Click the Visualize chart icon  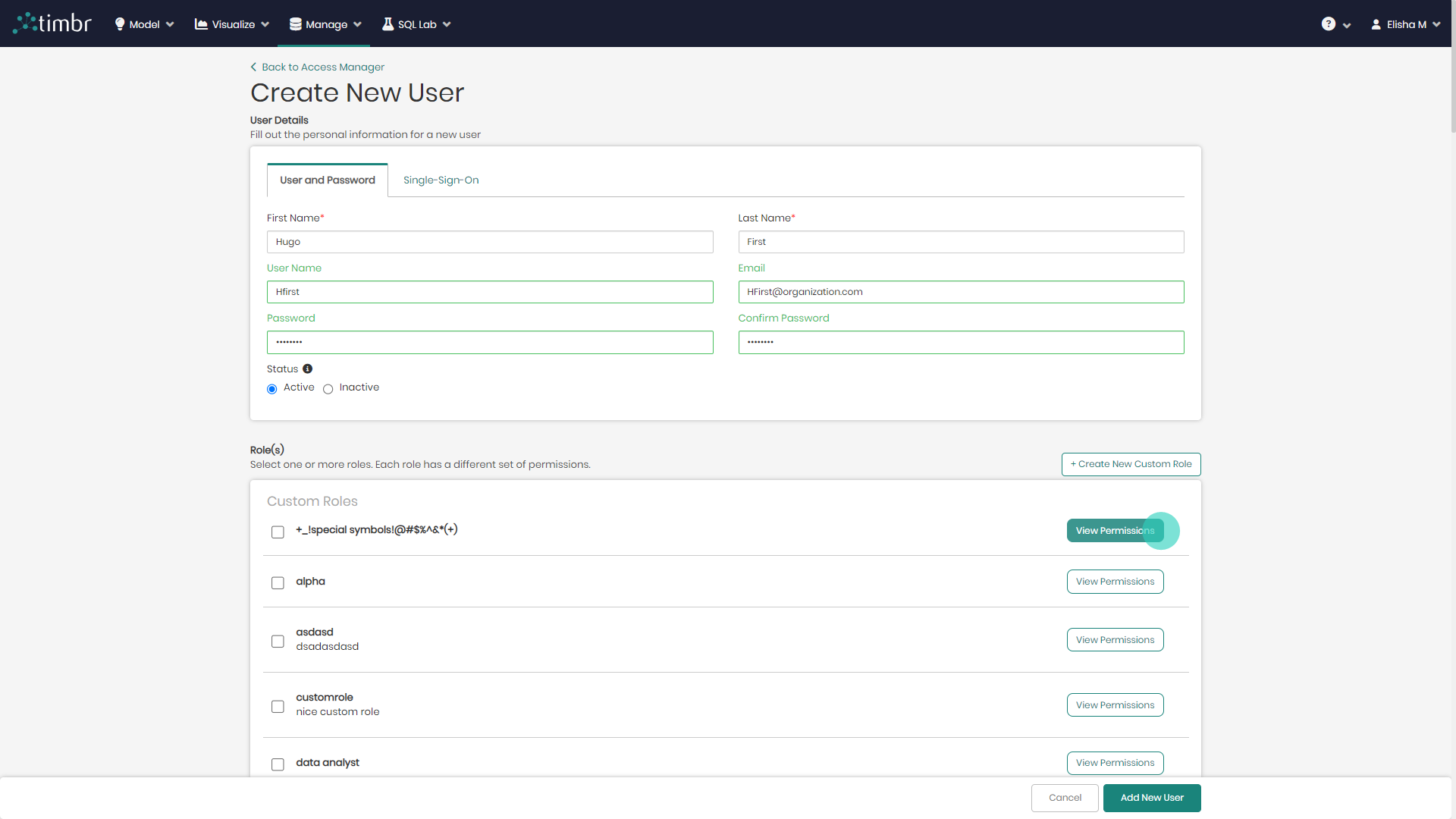pyautogui.click(x=202, y=24)
